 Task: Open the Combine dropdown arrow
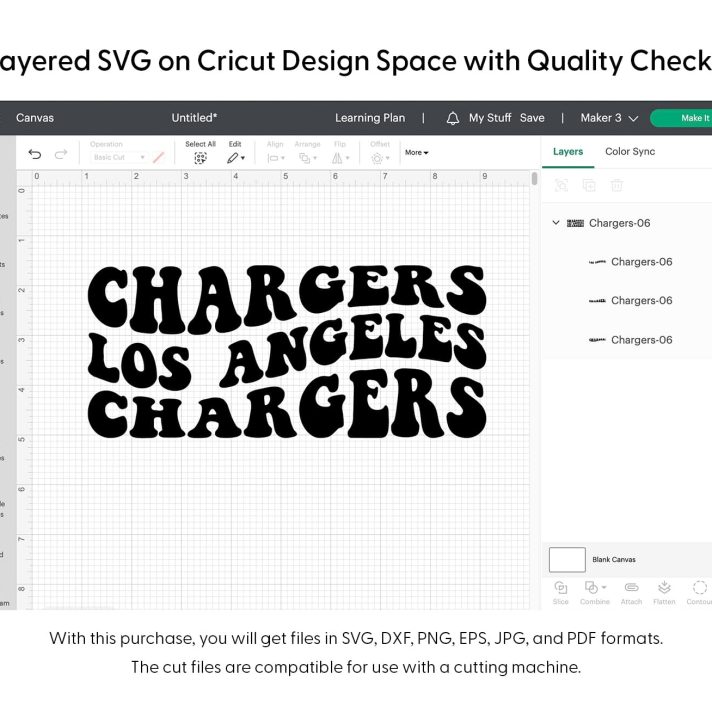click(604, 587)
